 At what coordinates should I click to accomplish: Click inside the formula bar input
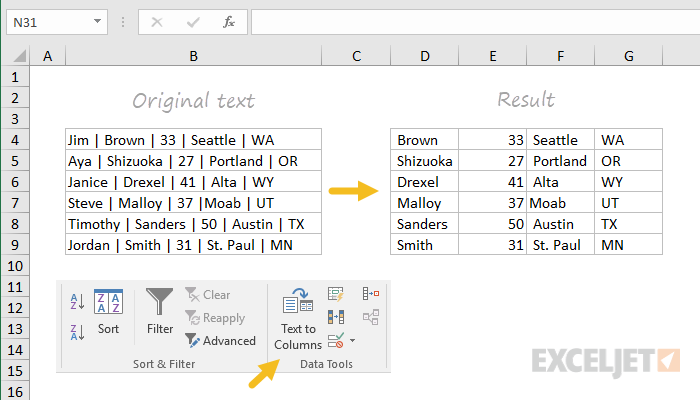(x=475, y=22)
